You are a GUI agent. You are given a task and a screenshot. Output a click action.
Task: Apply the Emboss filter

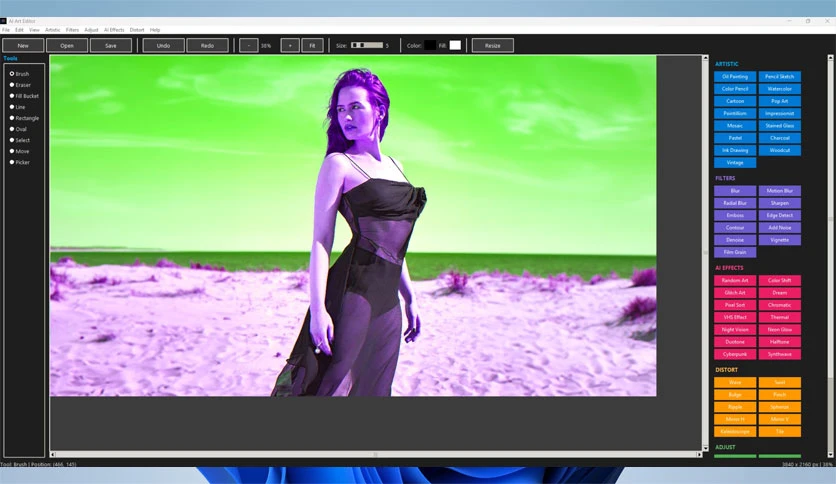(x=735, y=215)
